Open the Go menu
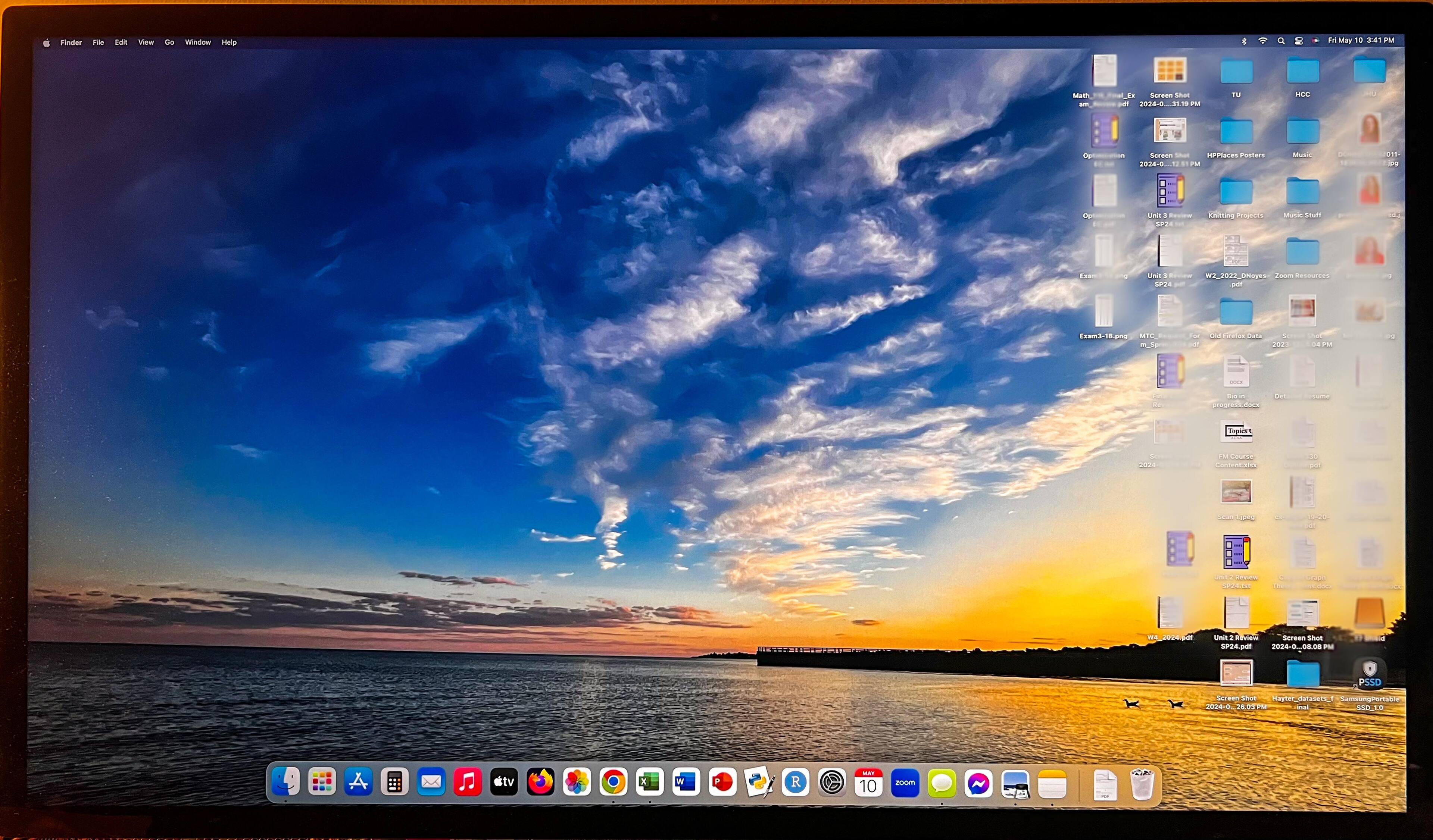The height and width of the screenshot is (840, 1433). [x=169, y=43]
